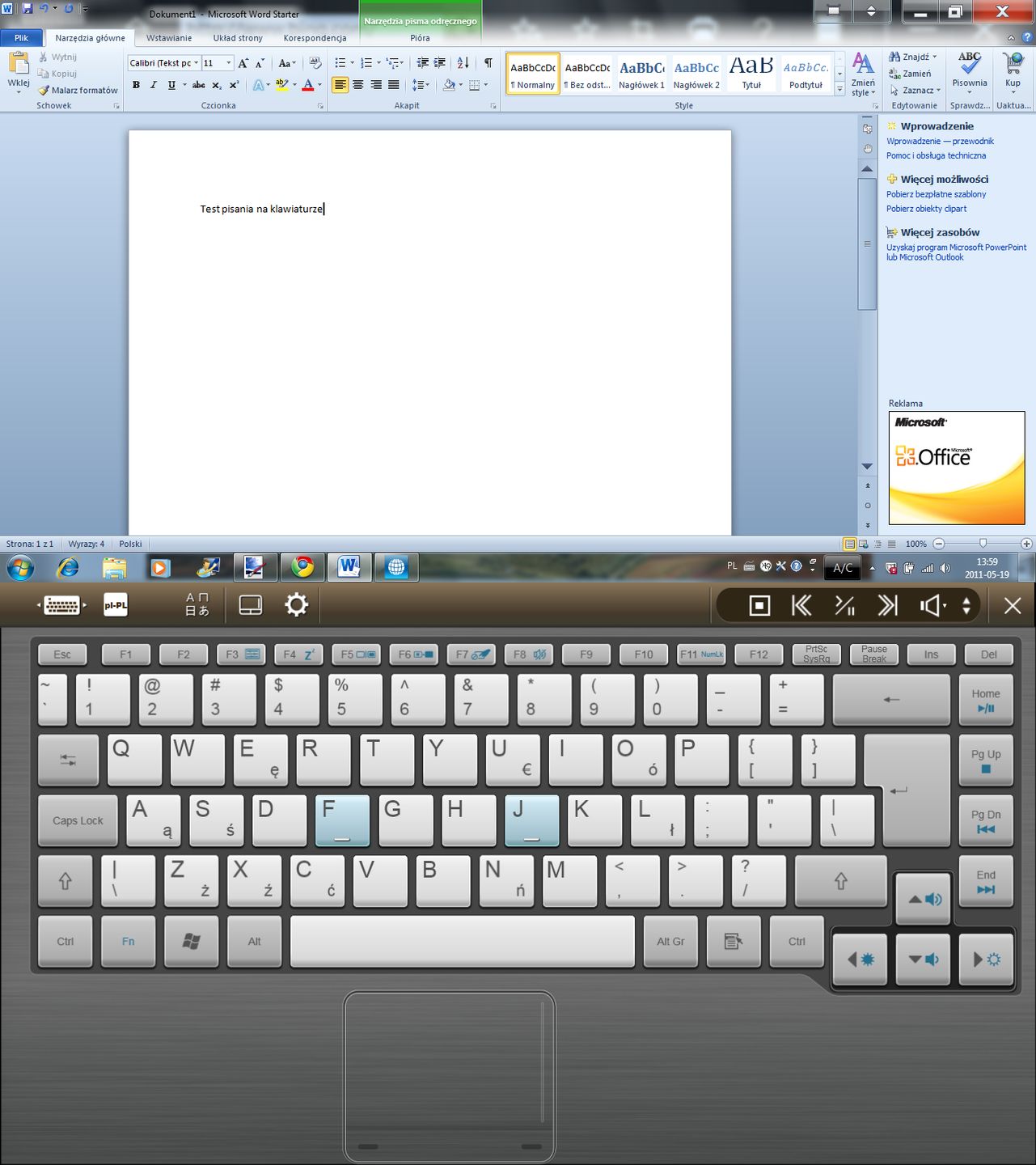Open the font size dropdown
Image resolution: width=1036 pixels, height=1165 pixels.
(229, 63)
